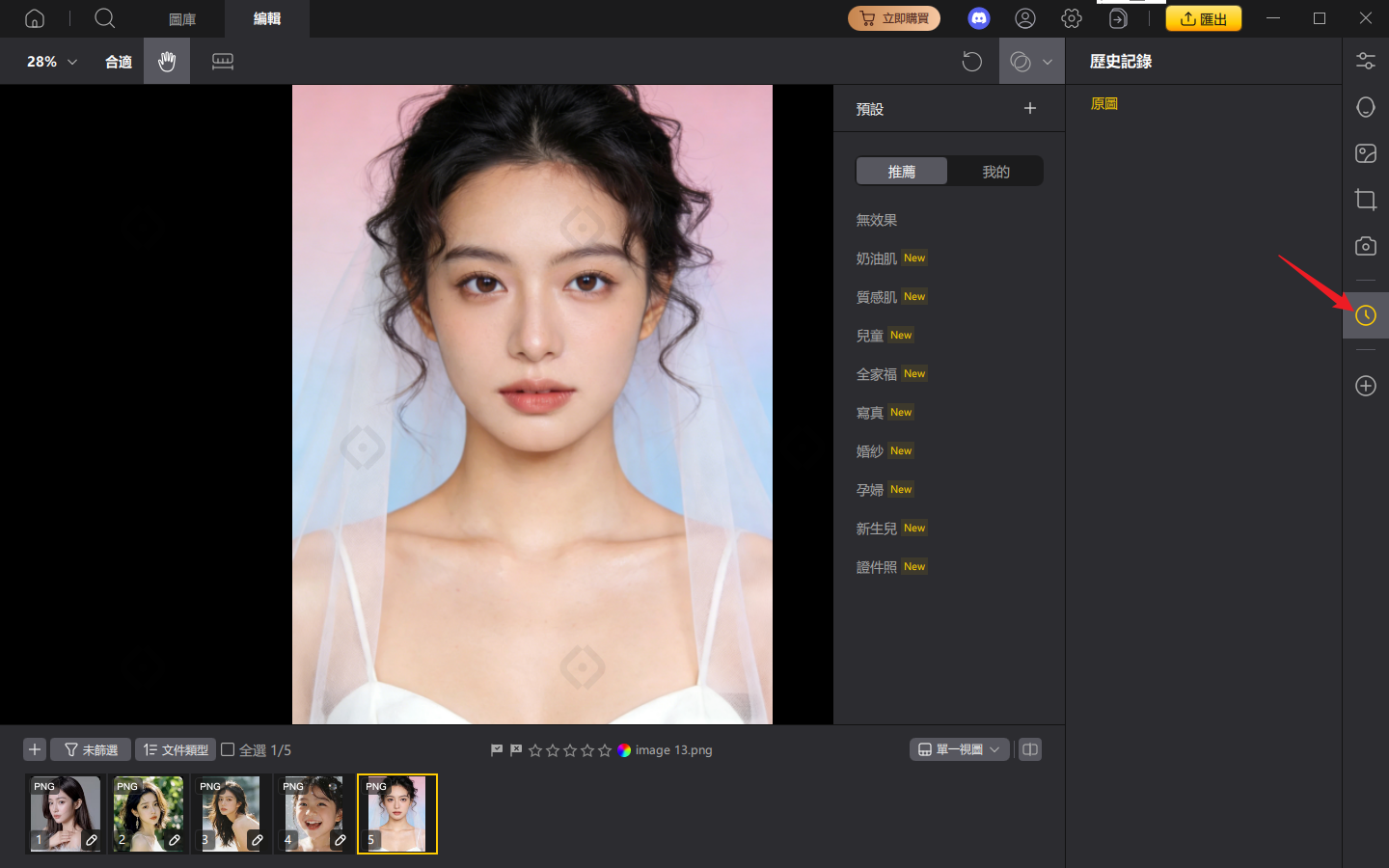Expand the 28% zoom level dropdown

click(x=52, y=62)
